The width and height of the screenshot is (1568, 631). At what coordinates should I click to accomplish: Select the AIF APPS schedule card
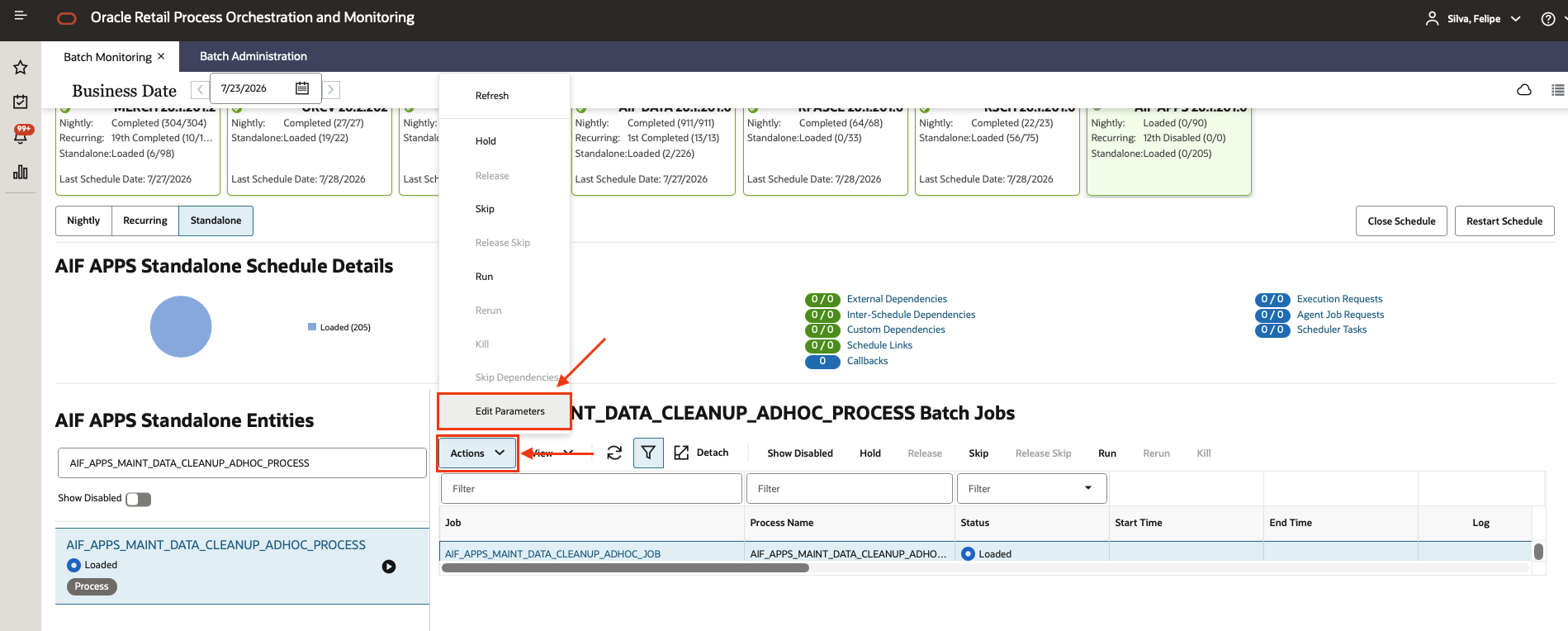pyautogui.click(x=1168, y=150)
